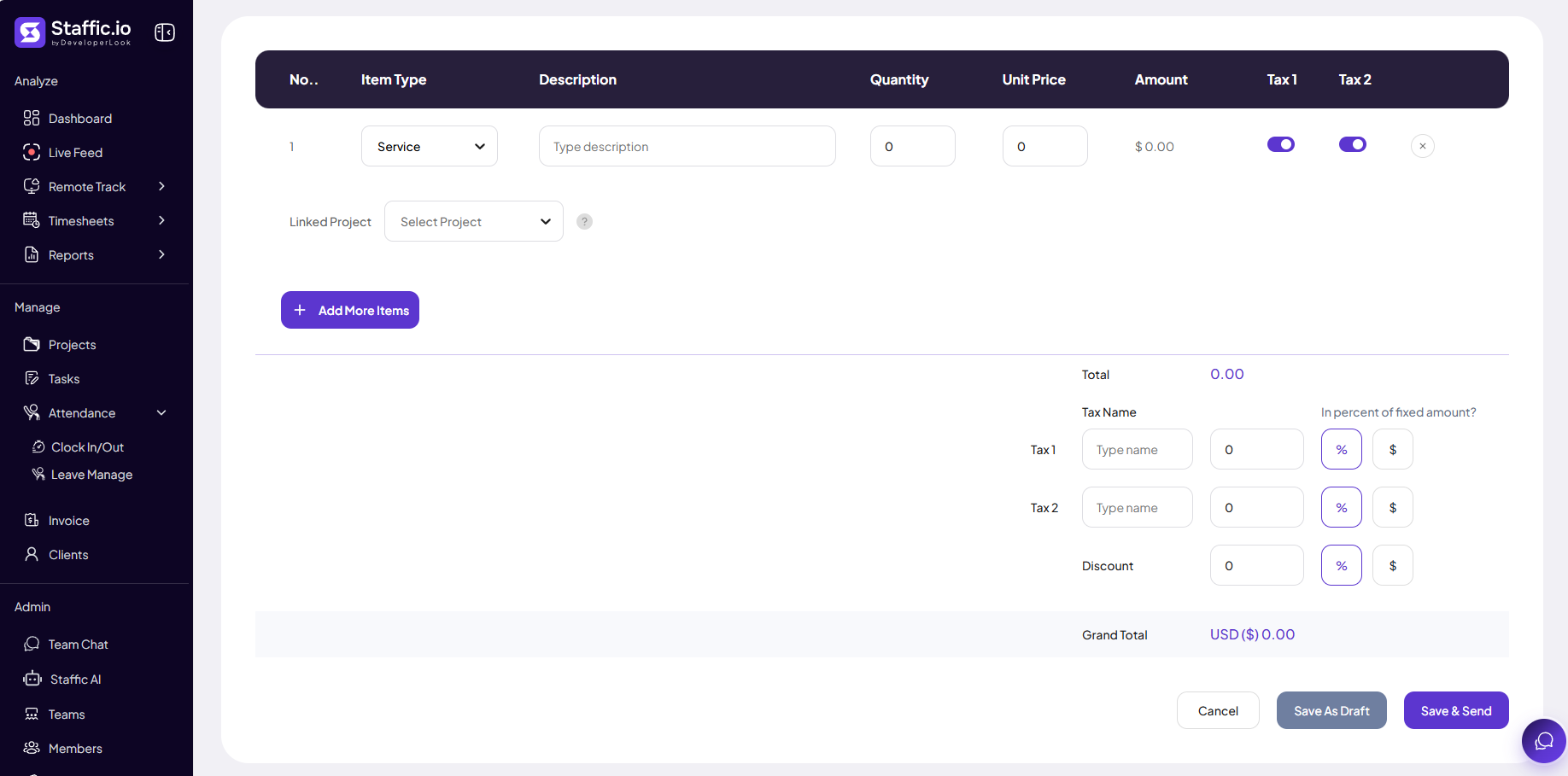Click the Leave Manage icon
1568x776 pixels.
(38, 474)
